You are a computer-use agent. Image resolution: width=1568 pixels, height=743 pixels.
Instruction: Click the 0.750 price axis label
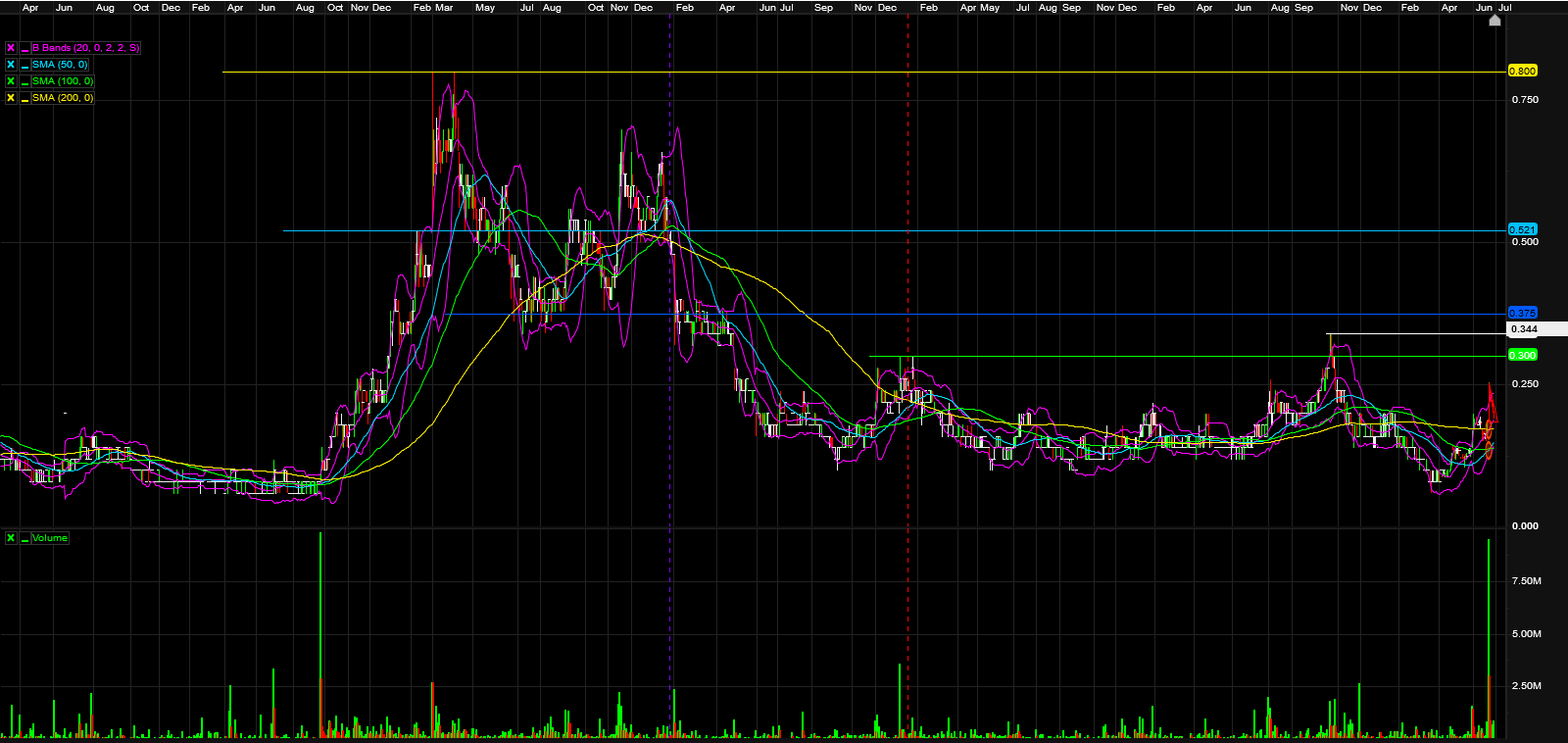coord(1525,100)
